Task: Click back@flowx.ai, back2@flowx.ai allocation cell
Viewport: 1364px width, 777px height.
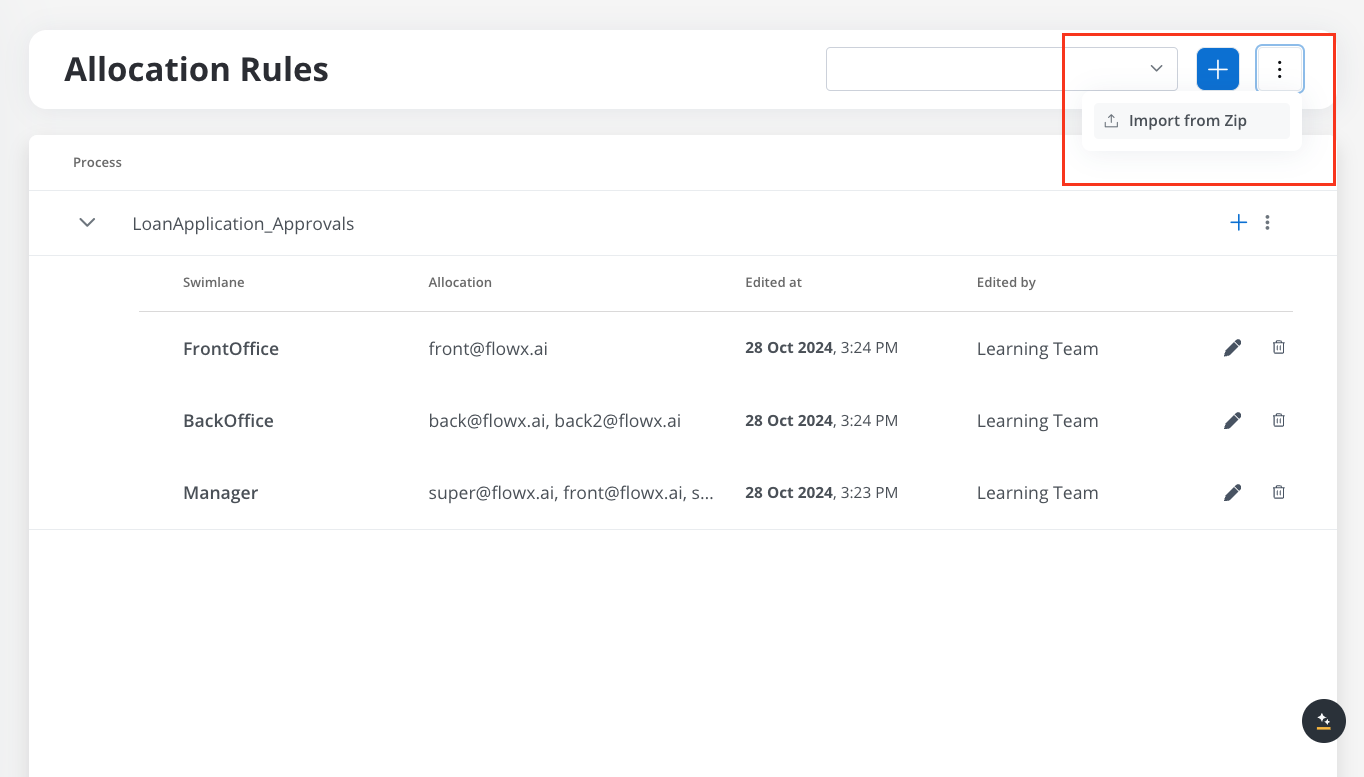Action: (x=555, y=421)
